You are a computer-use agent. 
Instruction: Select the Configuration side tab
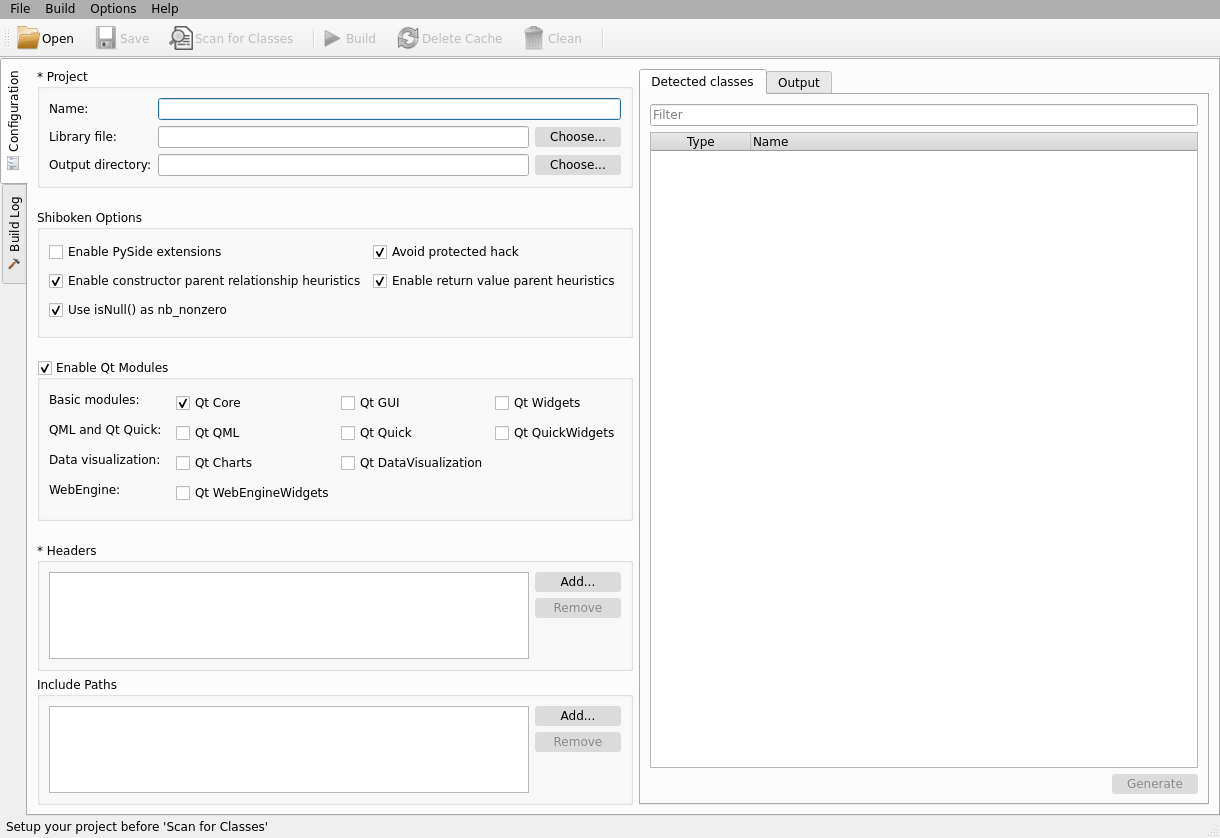(14, 120)
